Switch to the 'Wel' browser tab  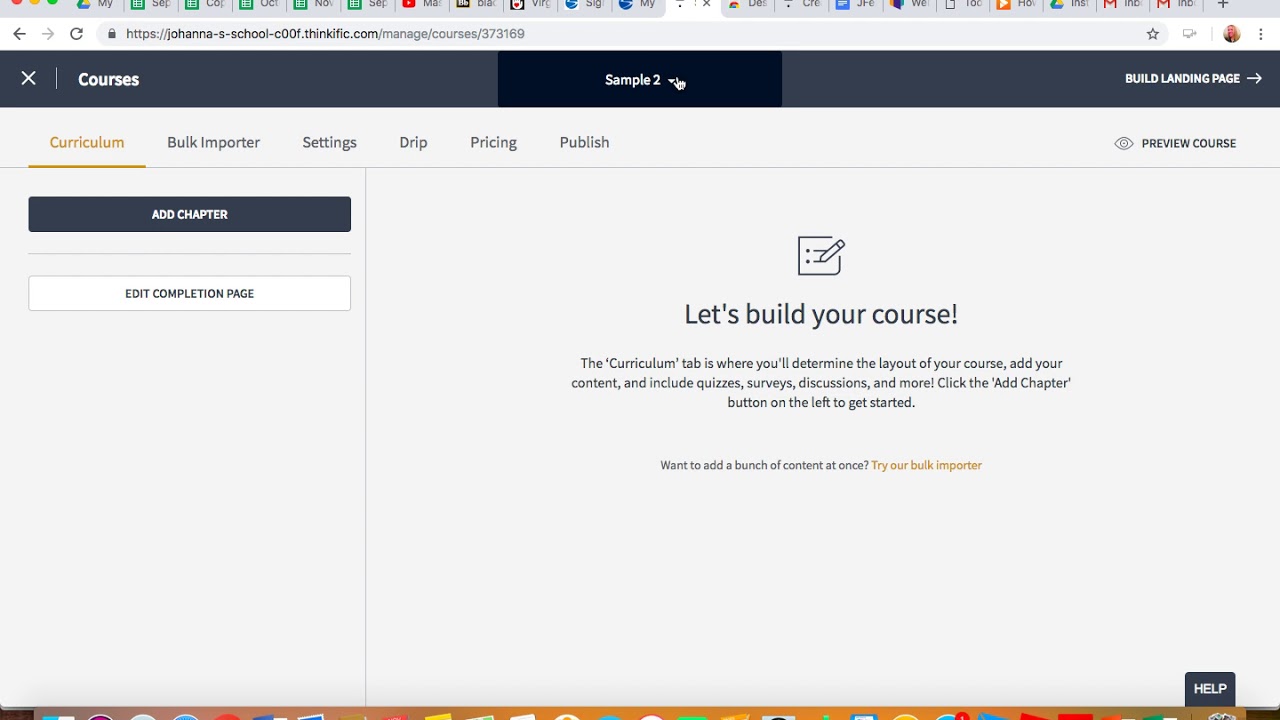point(908,4)
